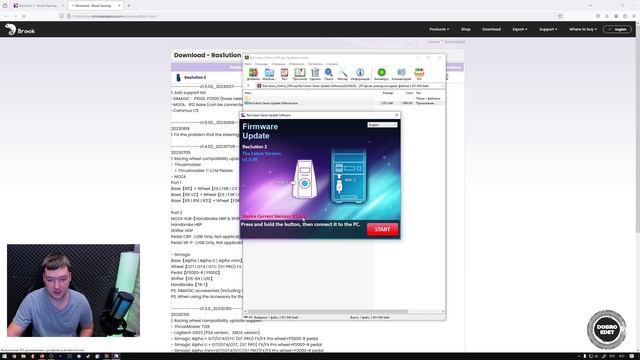Open the language dropdown in Firmware Update dialog
This screenshot has width=640, height=360.
pyautogui.click(x=382, y=125)
